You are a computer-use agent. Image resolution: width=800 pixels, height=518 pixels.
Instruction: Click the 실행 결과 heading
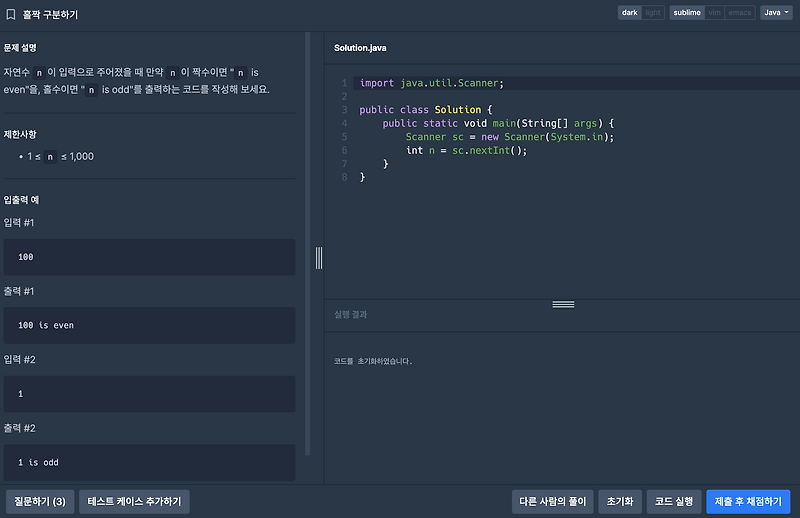click(351, 314)
